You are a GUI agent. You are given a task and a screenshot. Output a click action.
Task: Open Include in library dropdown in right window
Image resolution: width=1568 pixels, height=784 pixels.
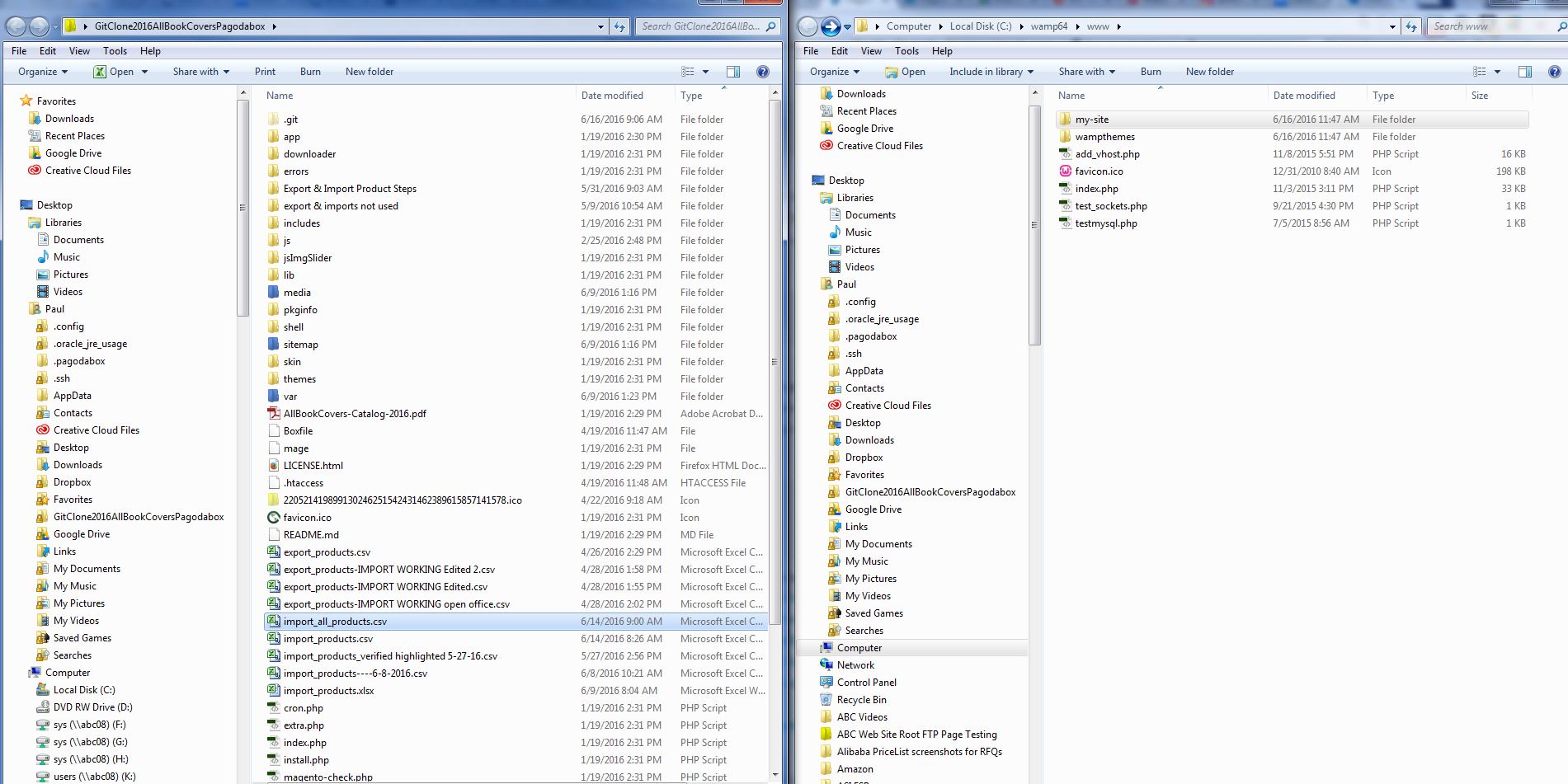[x=991, y=72]
